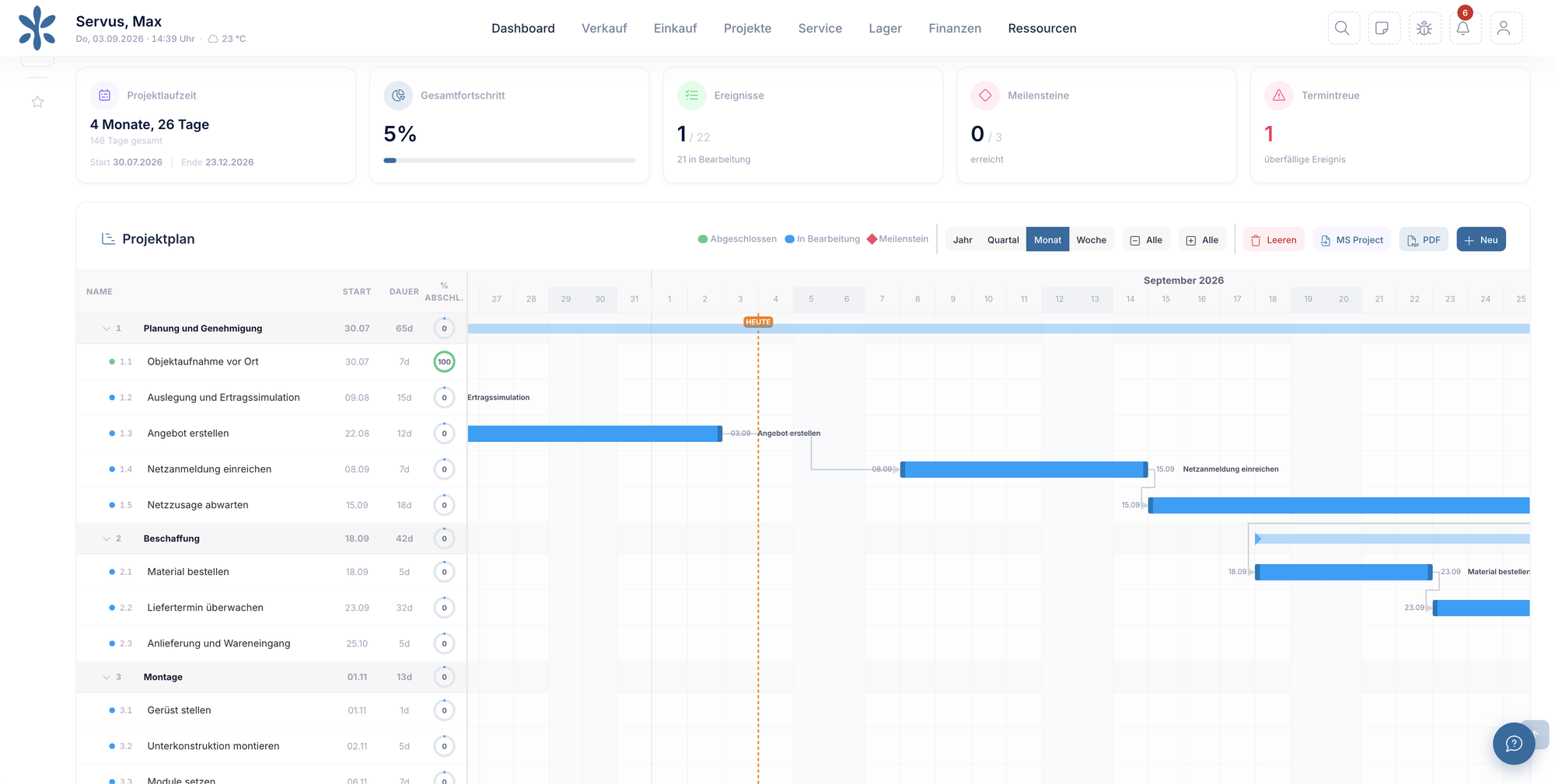This screenshot has width=1555, height=784.
Task: Select row Auslegung und Ertragssimulation
Action: coord(271,398)
